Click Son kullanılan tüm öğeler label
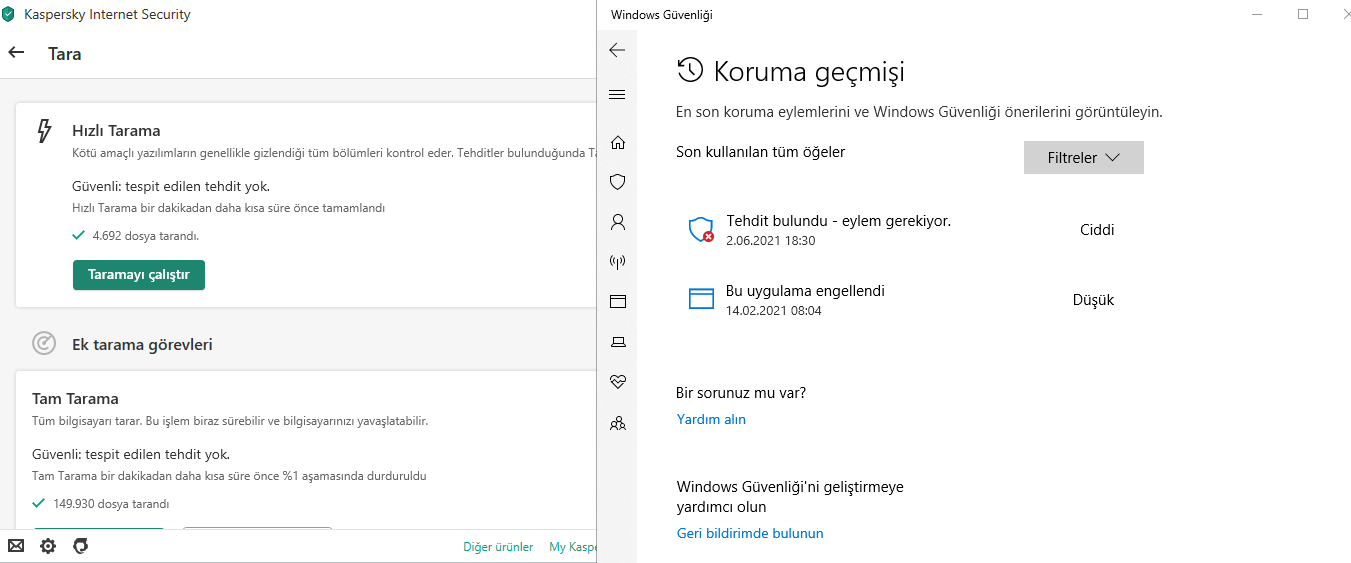1351x563 pixels. [x=761, y=152]
